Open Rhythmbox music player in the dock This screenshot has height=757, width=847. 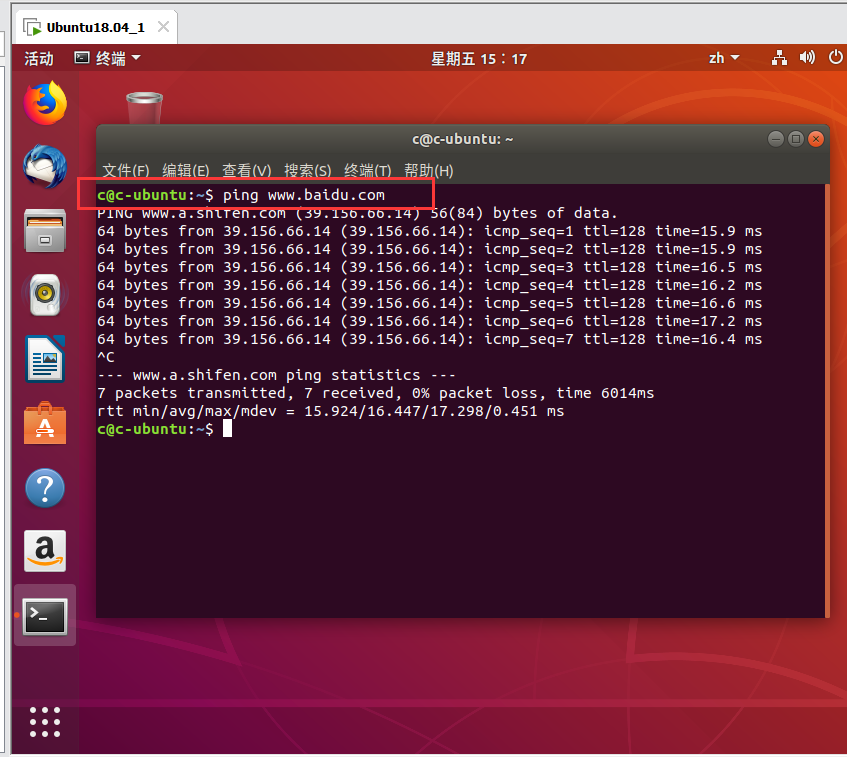42,295
